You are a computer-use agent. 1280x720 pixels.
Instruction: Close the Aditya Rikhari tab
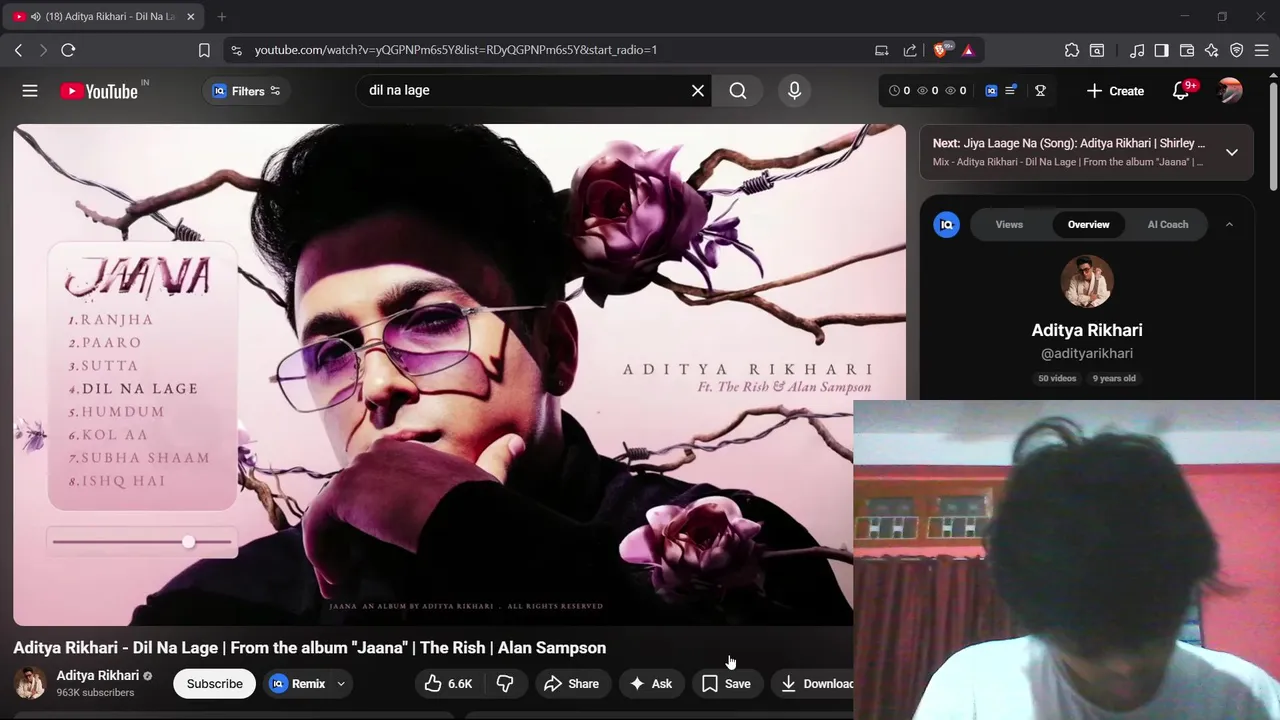coord(190,17)
